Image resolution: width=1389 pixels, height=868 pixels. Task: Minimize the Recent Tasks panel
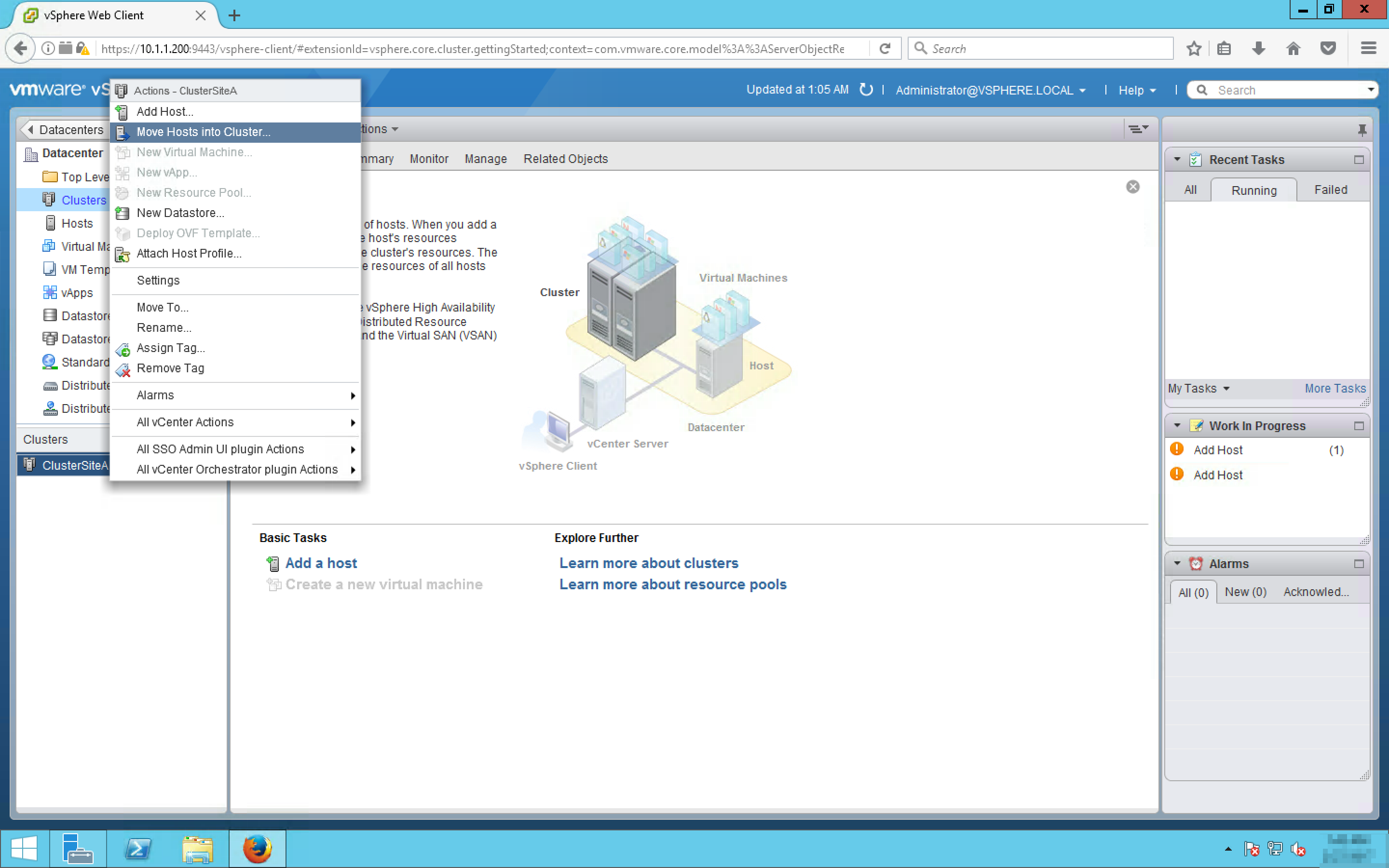[x=1358, y=160]
